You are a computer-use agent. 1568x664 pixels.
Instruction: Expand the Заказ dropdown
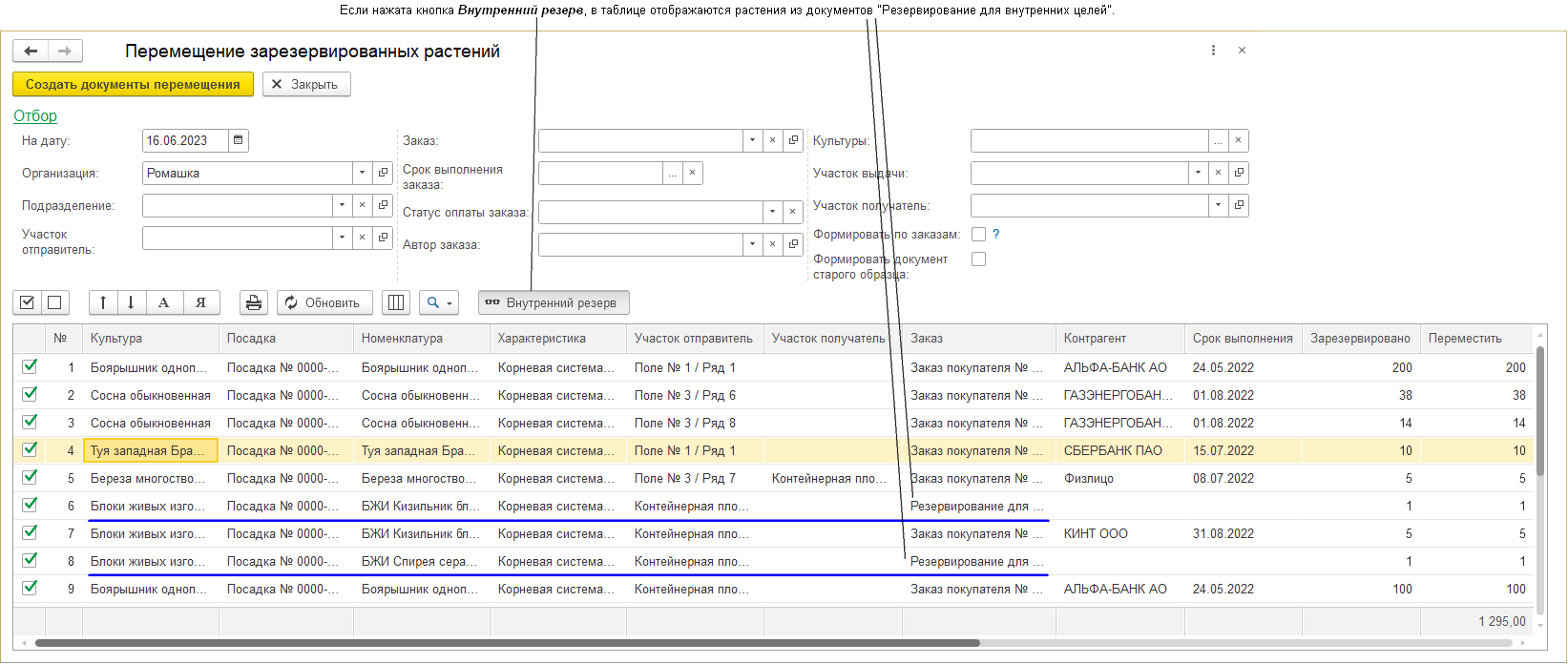tap(753, 140)
